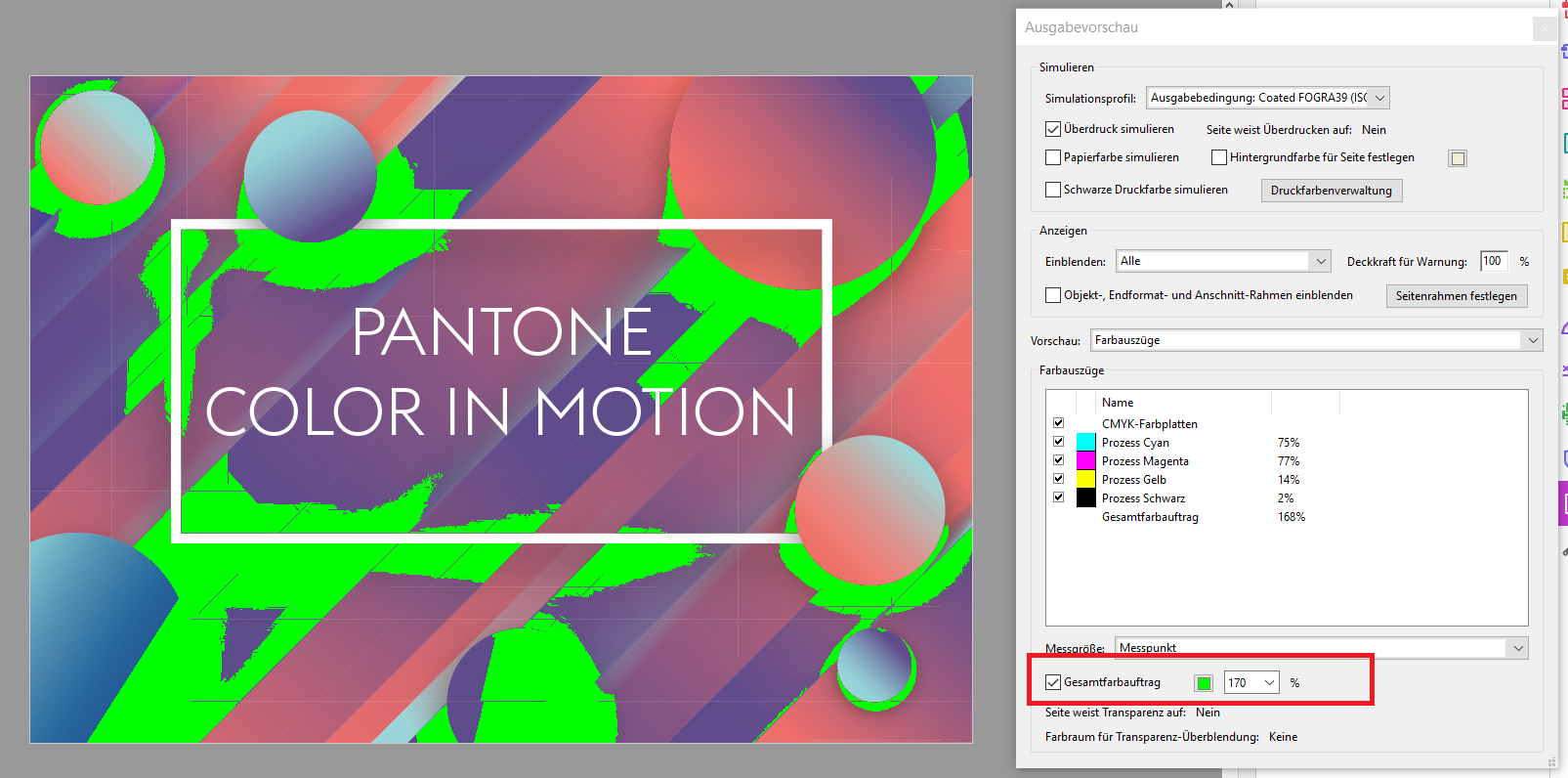Viewport: 1568px width, 778px height.
Task: Toggle the CMYK-Farbplatten checkbox in the list
Action: [1058, 423]
